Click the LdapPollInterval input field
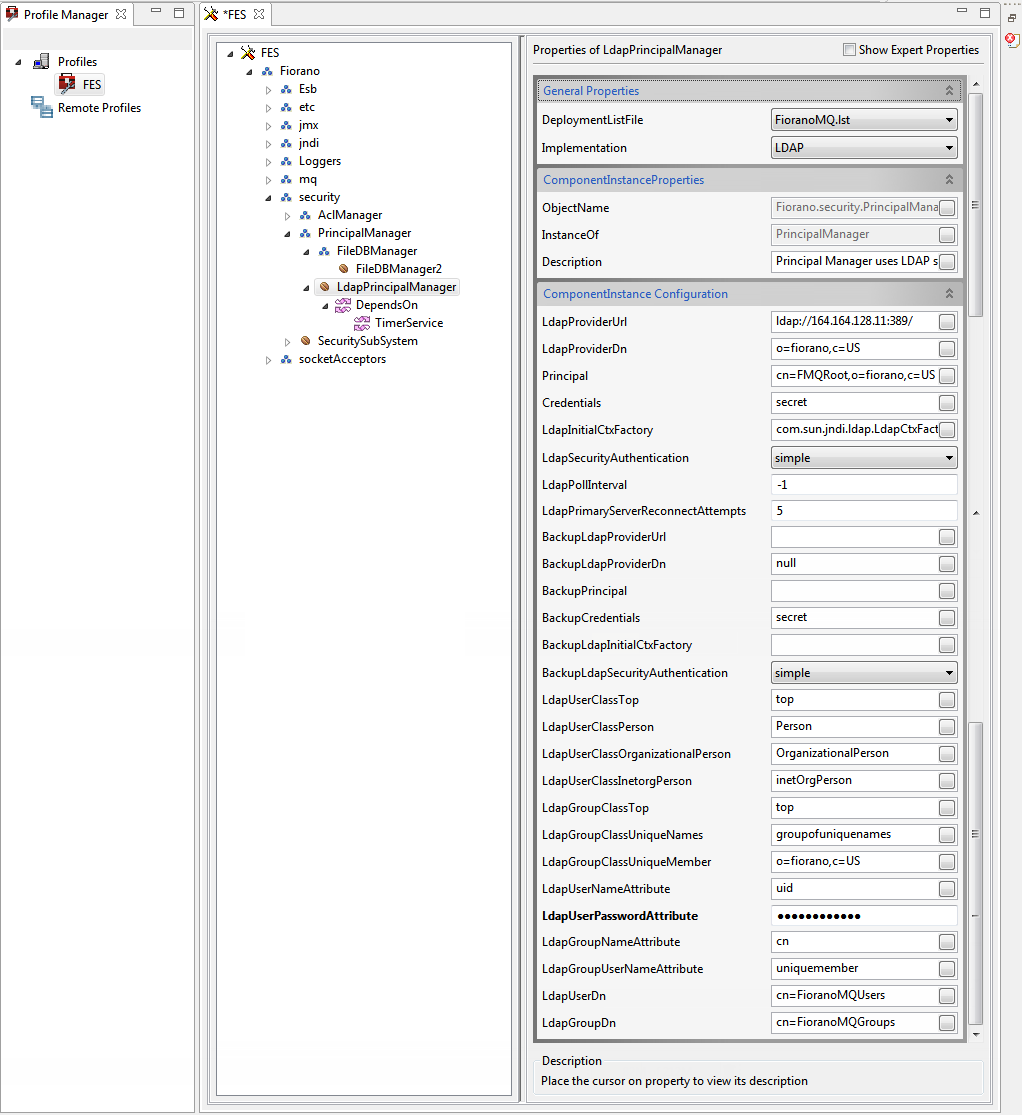 tap(864, 485)
